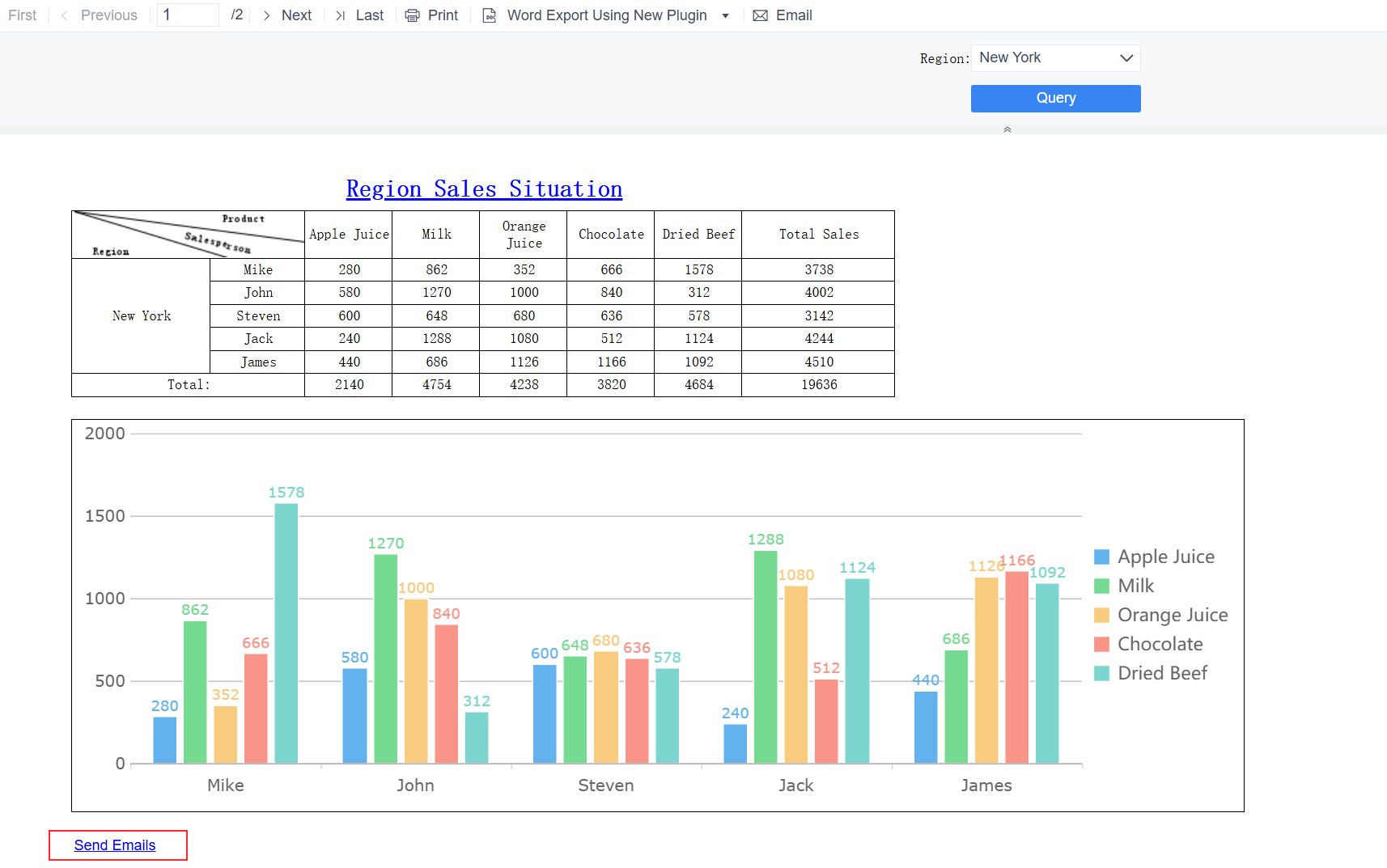Screen dimensions: 1387x868
Task: Click the New York region cell
Action: pyautogui.click(x=142, y=315)
